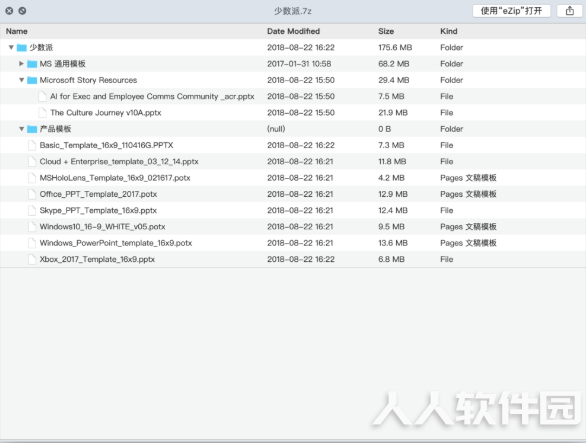Click the 6.8 MB size value
The height and width of the screenshot is (443, 586).
391,259
